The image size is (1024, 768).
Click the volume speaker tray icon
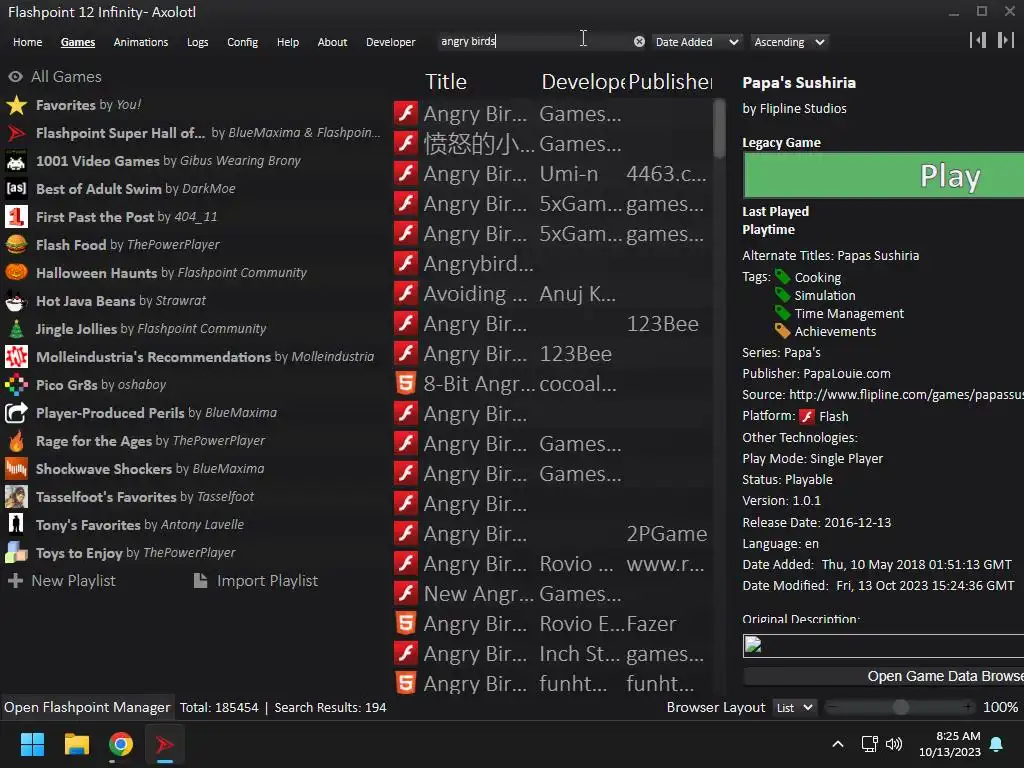point(893,744)
